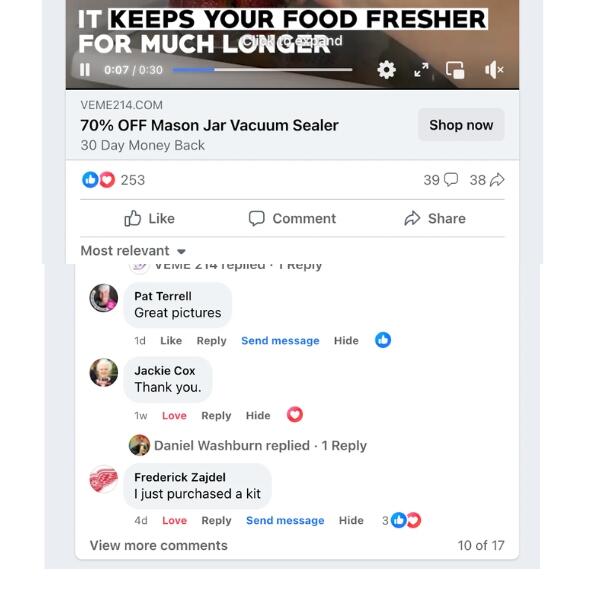Enable picture-in-picture mode
This screenshot has height=600, width=600.
(455, 70)
